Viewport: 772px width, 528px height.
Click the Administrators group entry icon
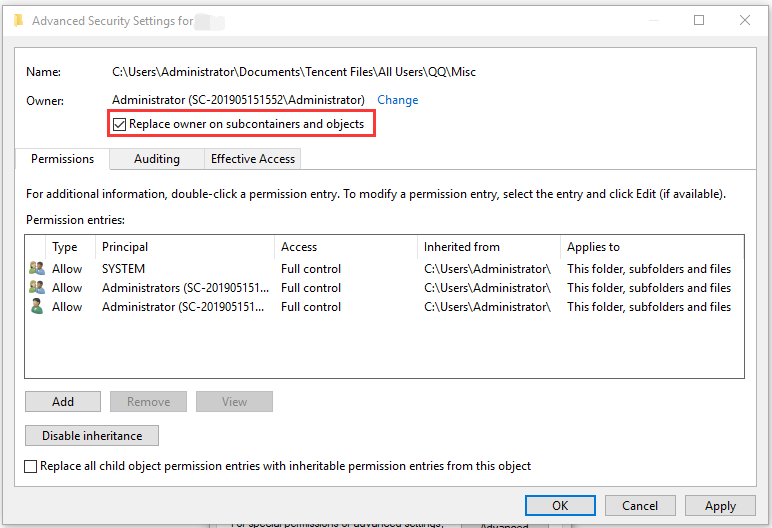click(x=37, y=288)
